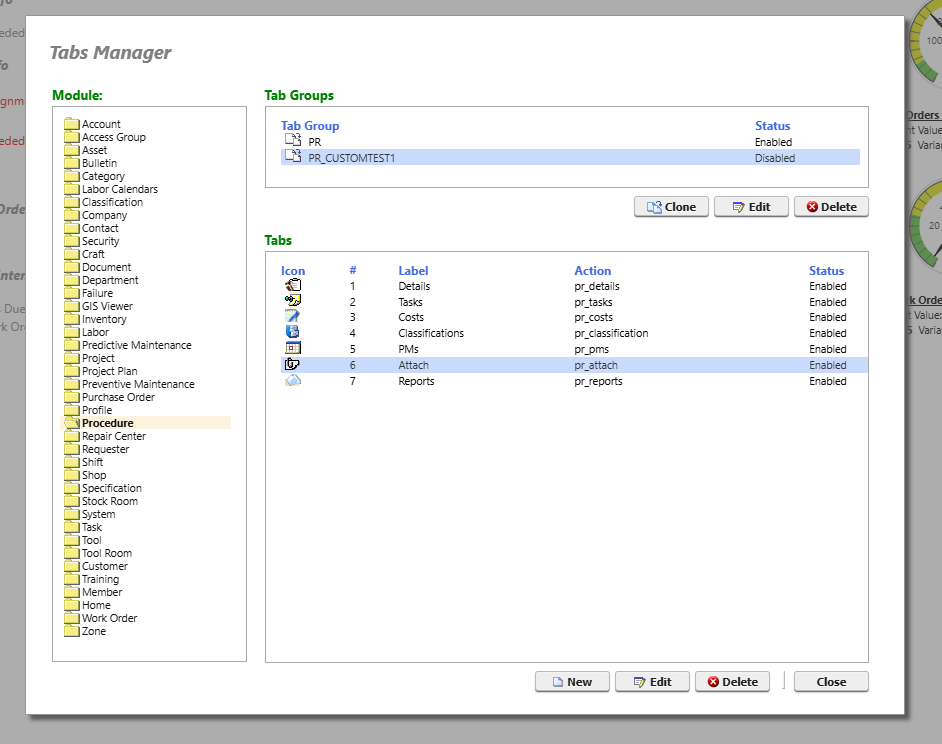Click the Asset module folder icon
Image resolution: width=942 pixels, height=744 pixels.
[x=72, y=150]
